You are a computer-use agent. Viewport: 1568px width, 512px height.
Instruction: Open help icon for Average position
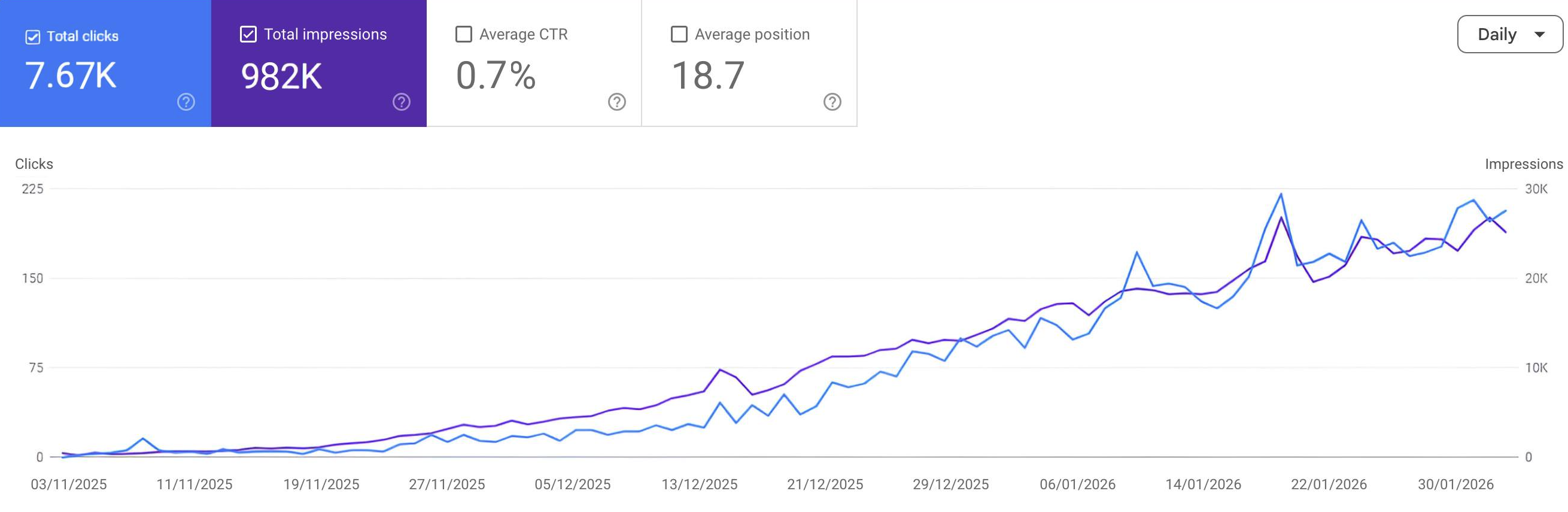coord(832,102)
